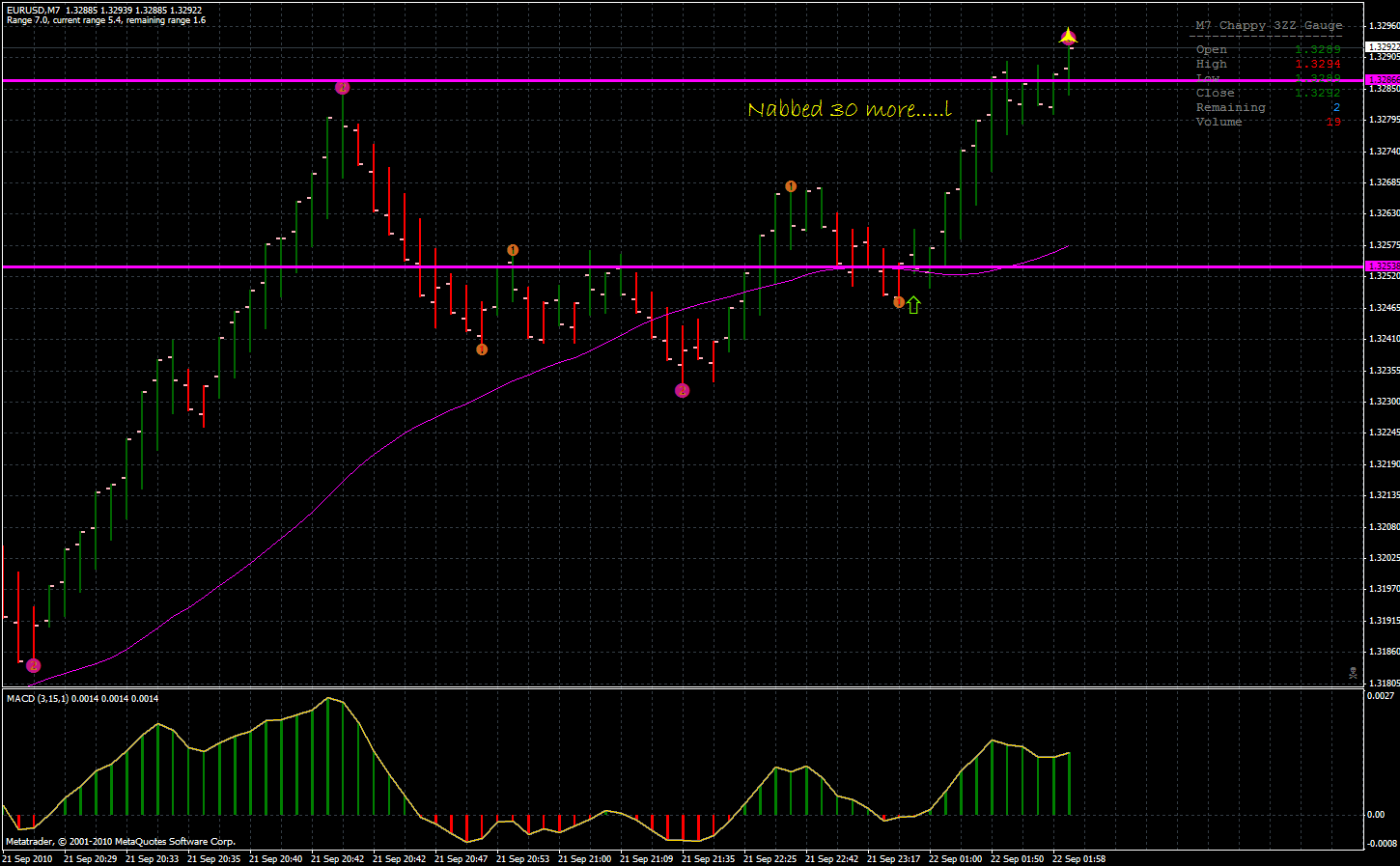1400x866 pixels.
Task: Click the '21 Sep 20:29' time axis label
Action: [x=90, y=858]
